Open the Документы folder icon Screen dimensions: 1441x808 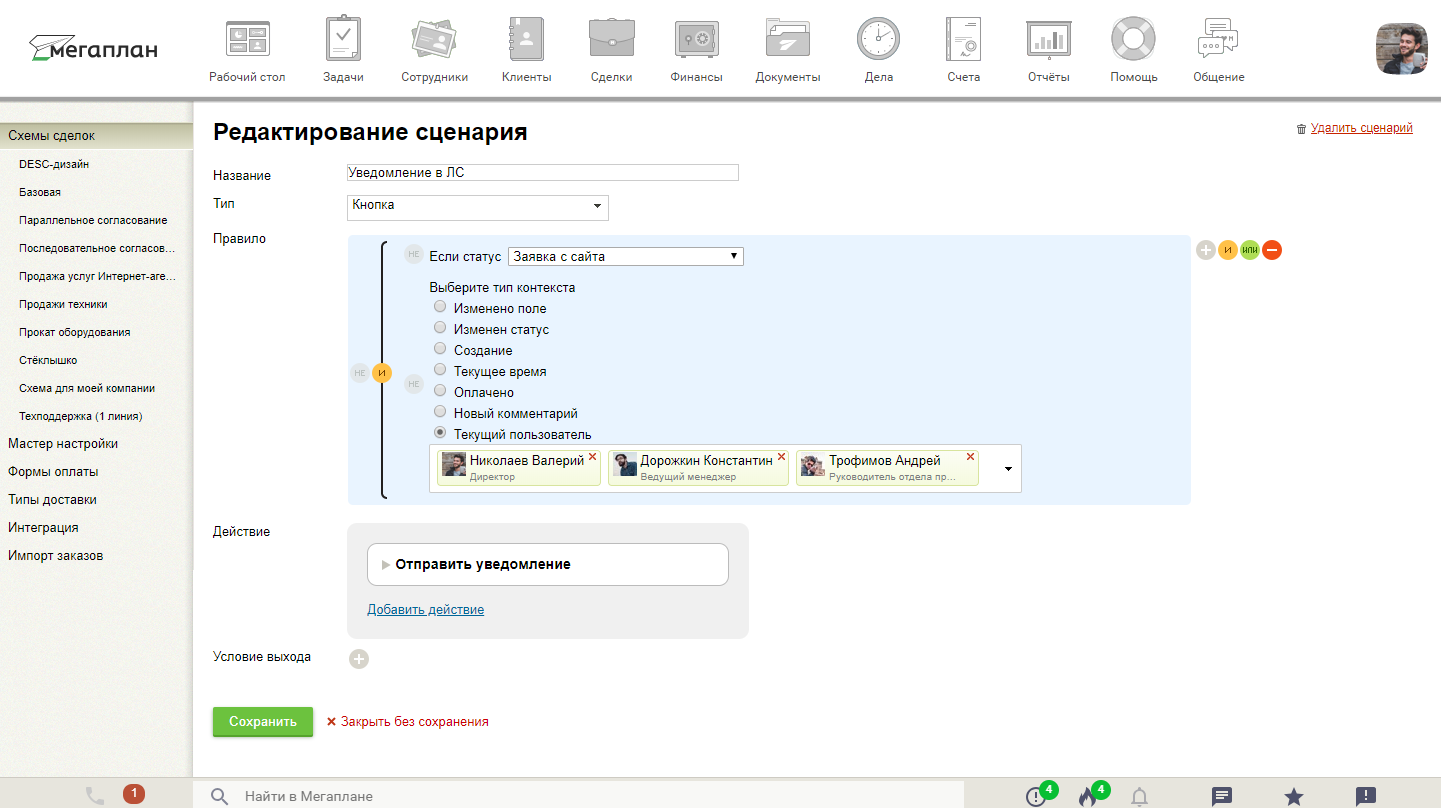[788, 40]
